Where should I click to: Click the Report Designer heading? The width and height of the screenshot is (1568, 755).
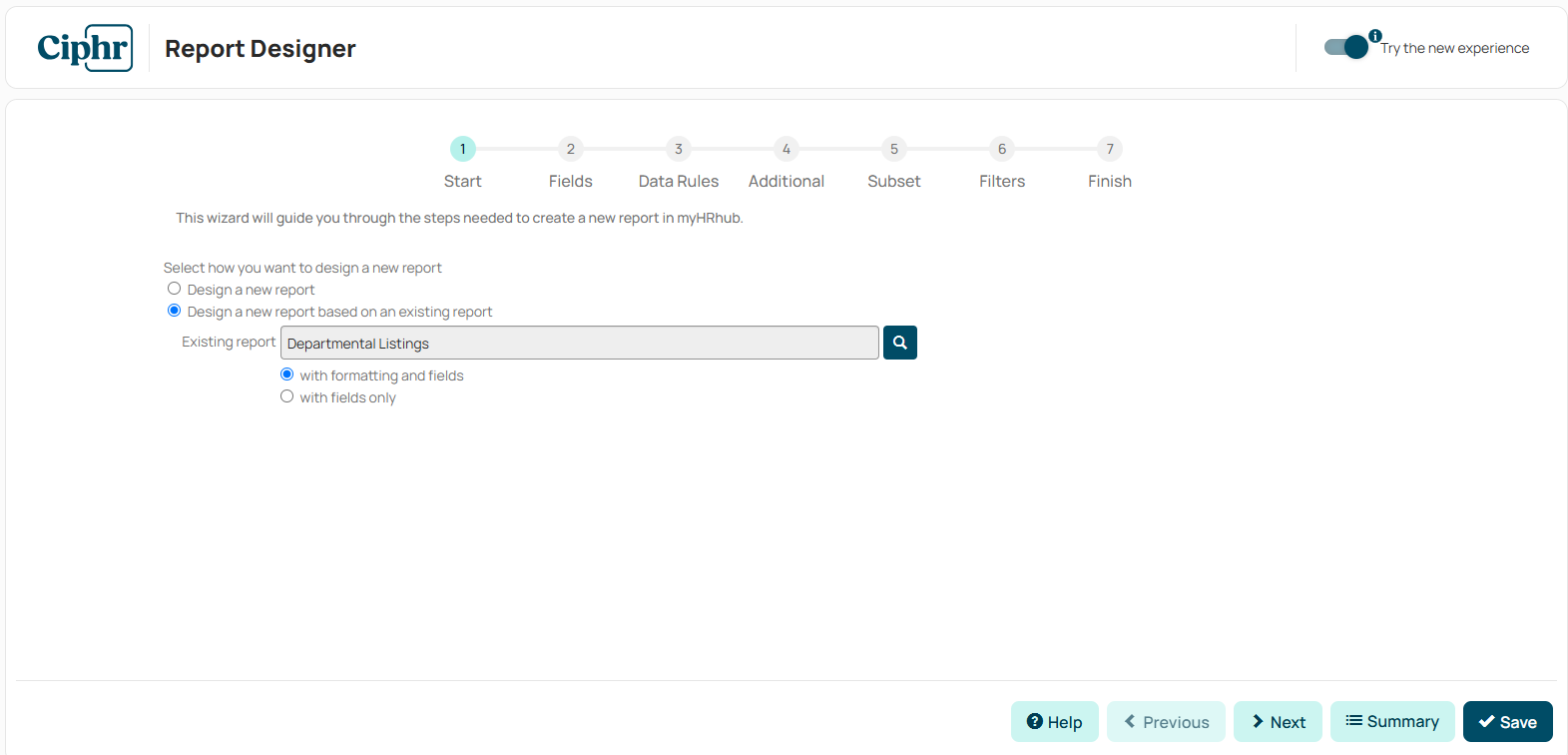[x=261, y=48]
